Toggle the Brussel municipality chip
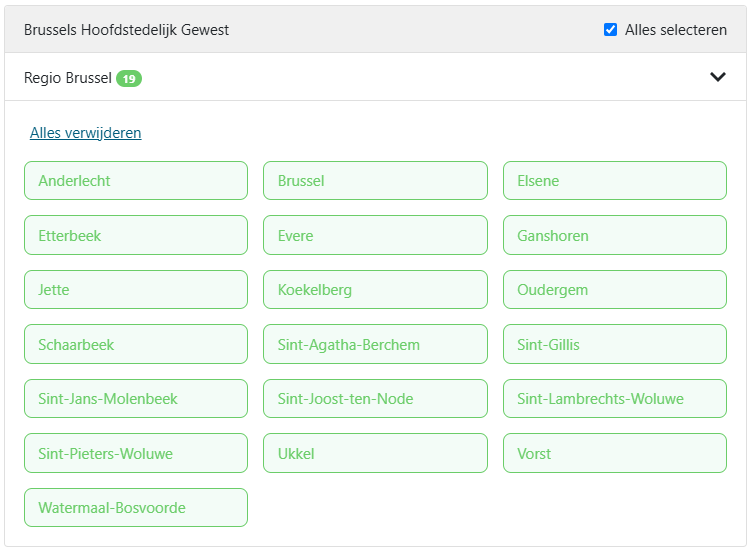This screenshot has height=558, width=756. click(375, 181)
